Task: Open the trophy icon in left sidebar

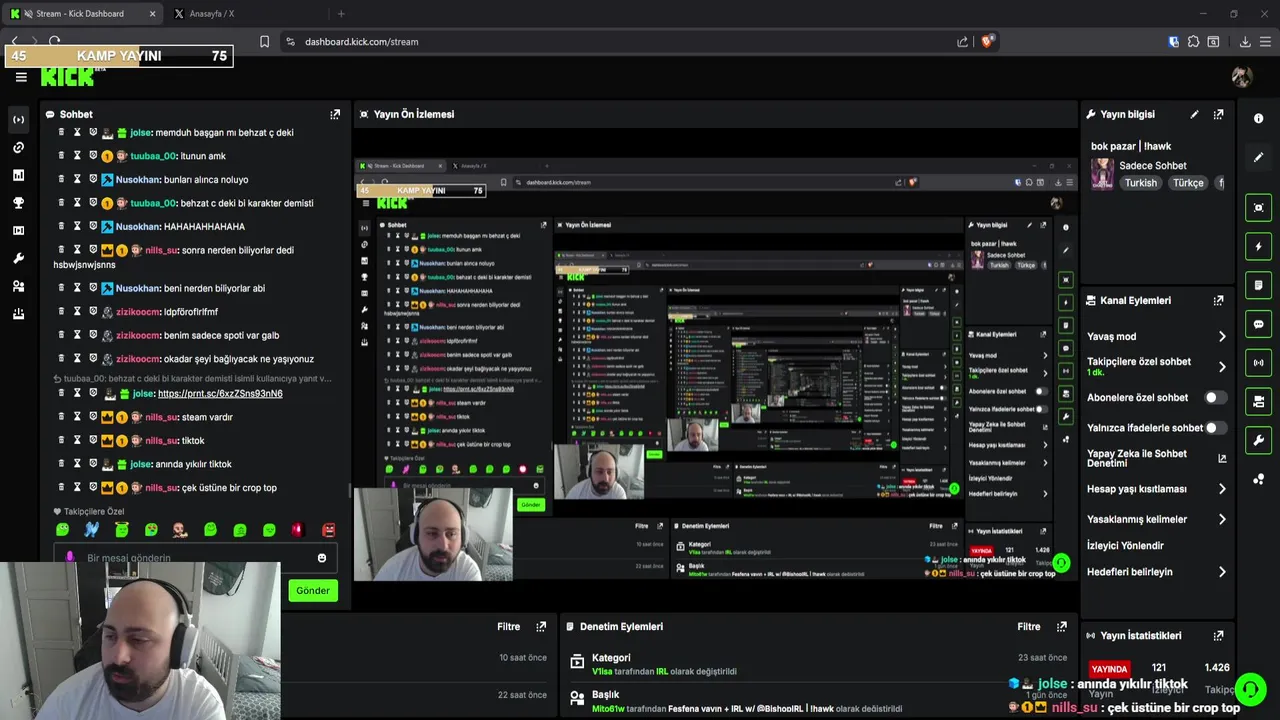Action: click(19, 203)
